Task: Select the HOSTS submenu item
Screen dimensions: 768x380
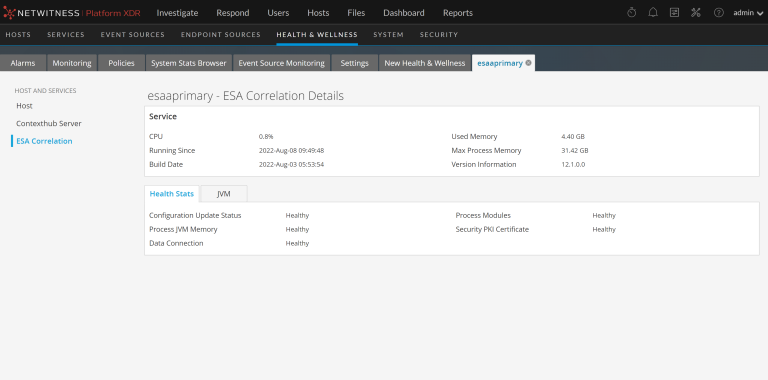Action: click(x=18, y=35)
